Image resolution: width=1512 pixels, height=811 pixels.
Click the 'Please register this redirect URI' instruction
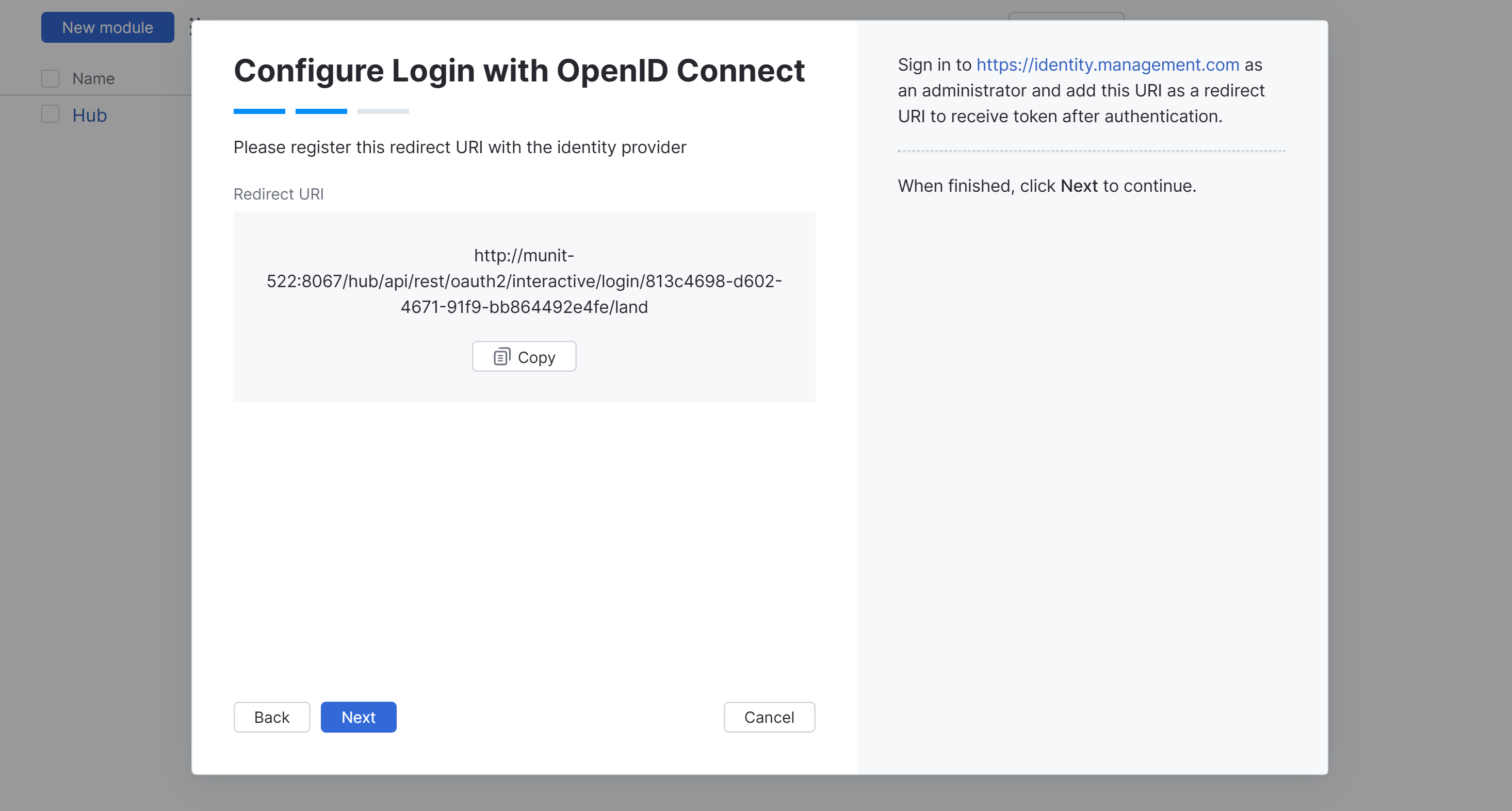(x=460, y=147)
